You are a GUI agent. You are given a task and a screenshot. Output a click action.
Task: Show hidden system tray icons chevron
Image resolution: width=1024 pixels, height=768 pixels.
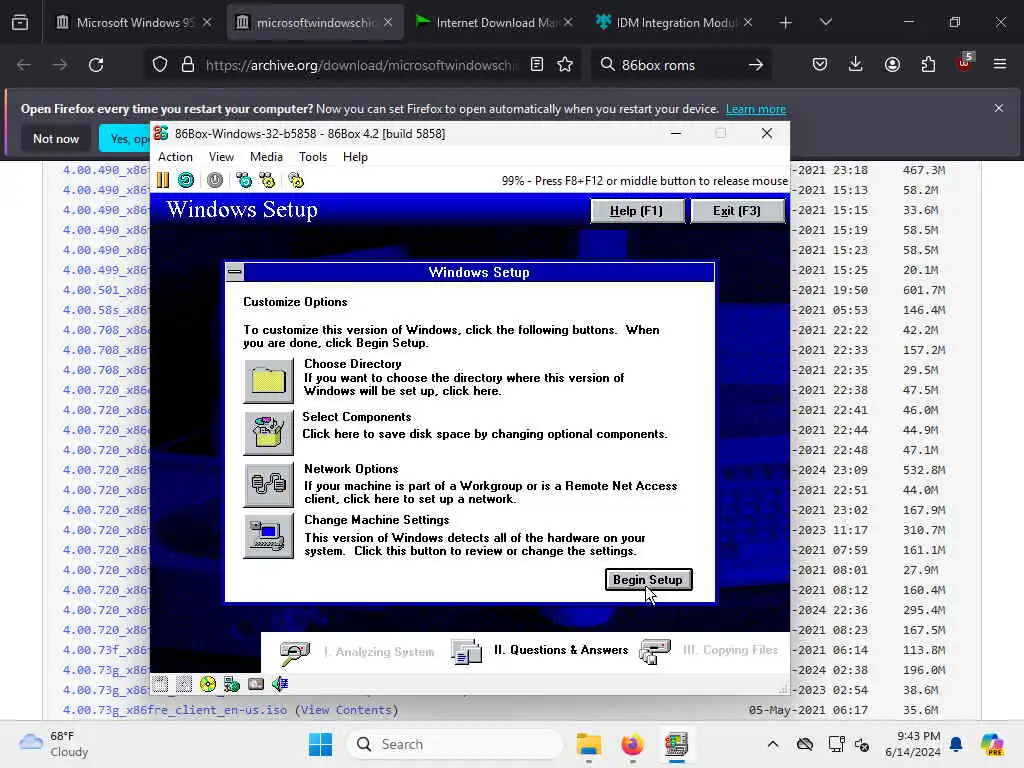pos(773,744)
